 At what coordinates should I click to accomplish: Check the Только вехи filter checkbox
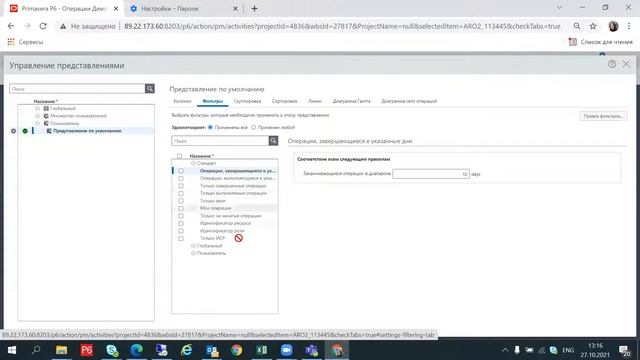click(x=181, y=201)
